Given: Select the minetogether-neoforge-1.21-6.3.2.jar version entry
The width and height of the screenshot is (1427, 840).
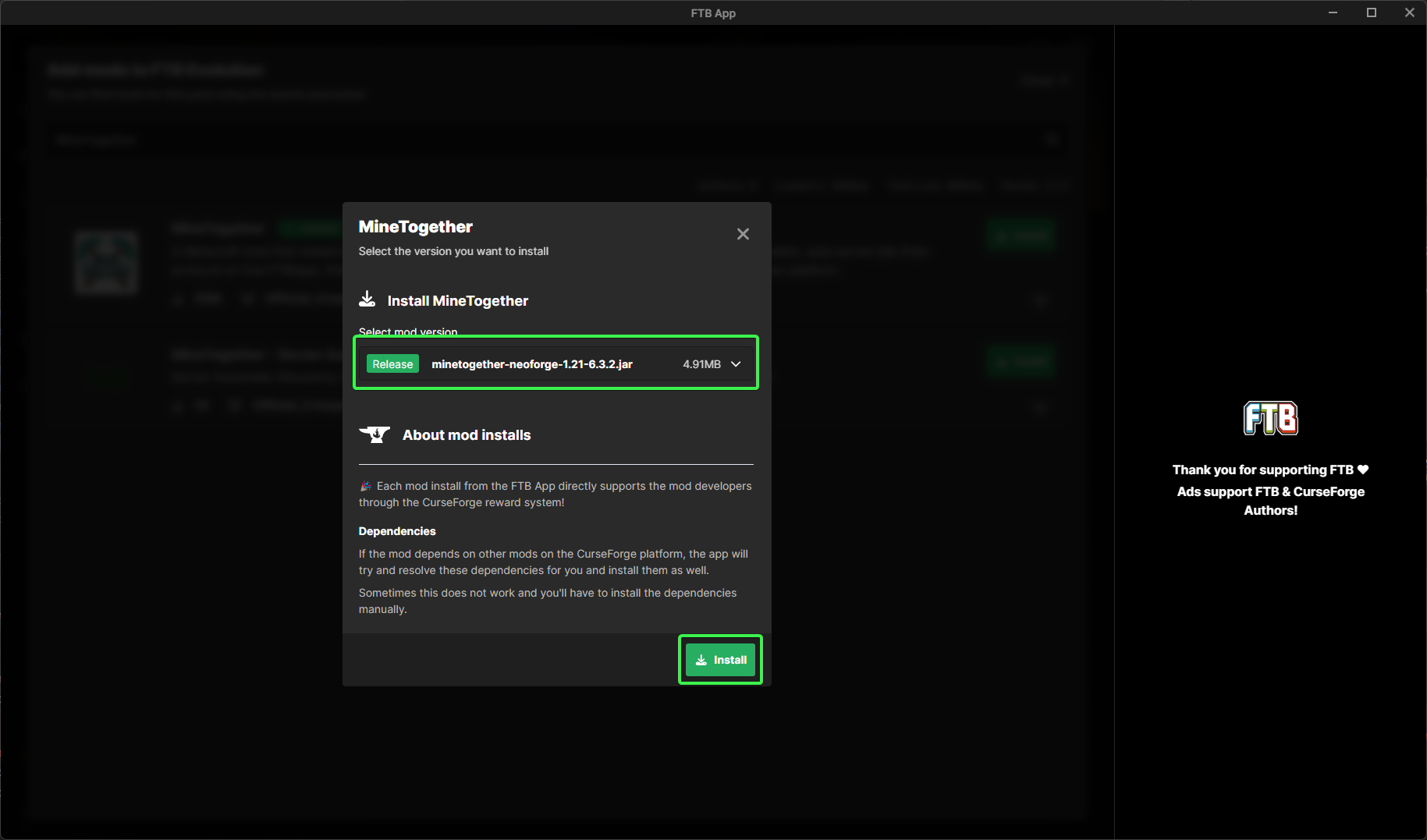Looking at the screenshot, I should [531, 364].
